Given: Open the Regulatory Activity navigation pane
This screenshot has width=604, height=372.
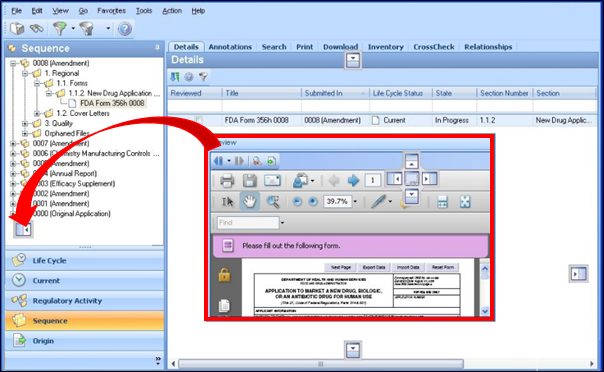Looking at the screenshot, I should 85,301.
